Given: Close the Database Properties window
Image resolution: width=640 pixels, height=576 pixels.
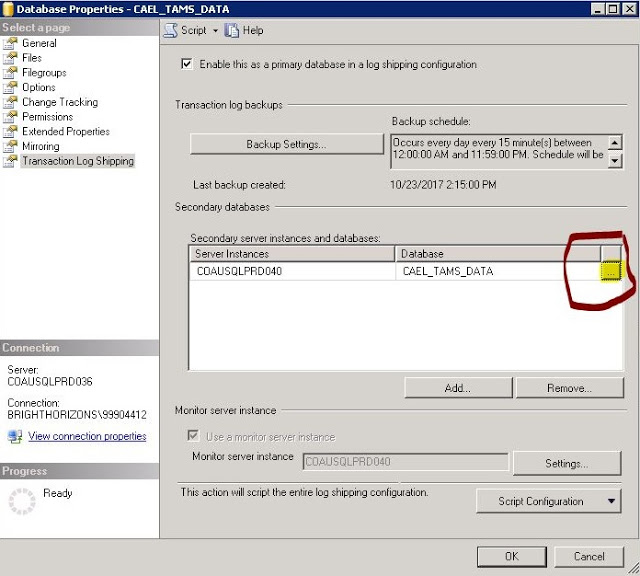Looking at the screenshot, I should click(630, 9).
